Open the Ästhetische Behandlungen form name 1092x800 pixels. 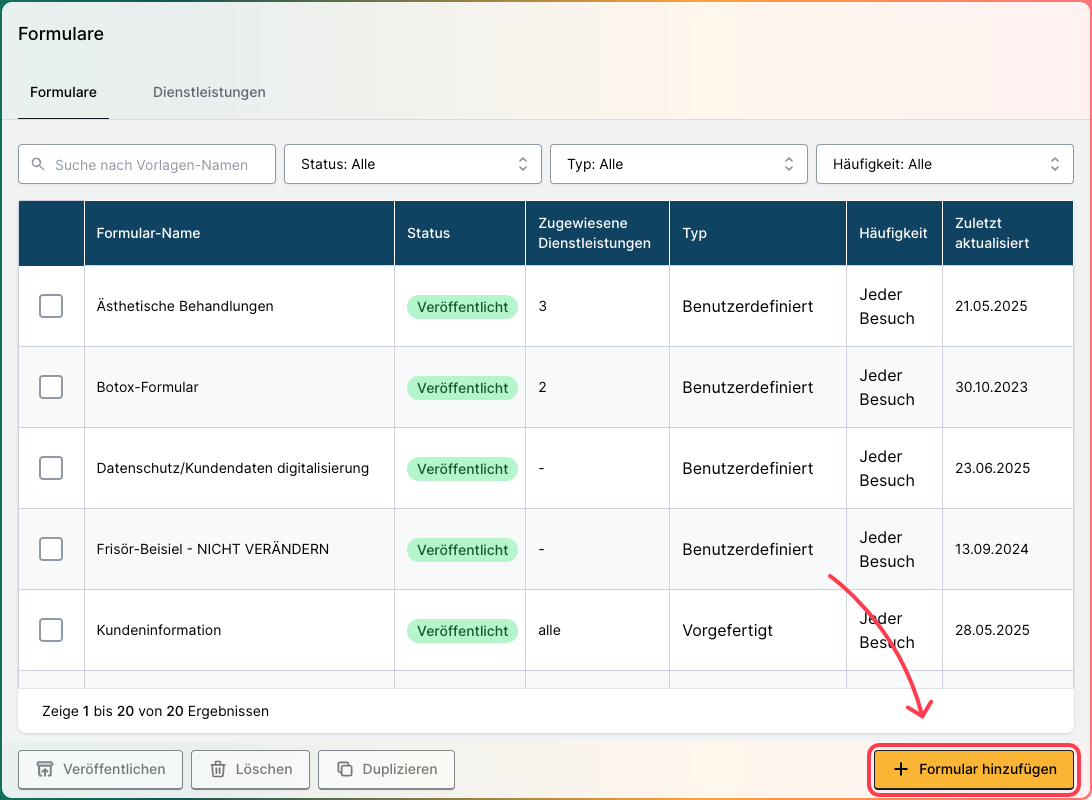click(x=185, y=306)
